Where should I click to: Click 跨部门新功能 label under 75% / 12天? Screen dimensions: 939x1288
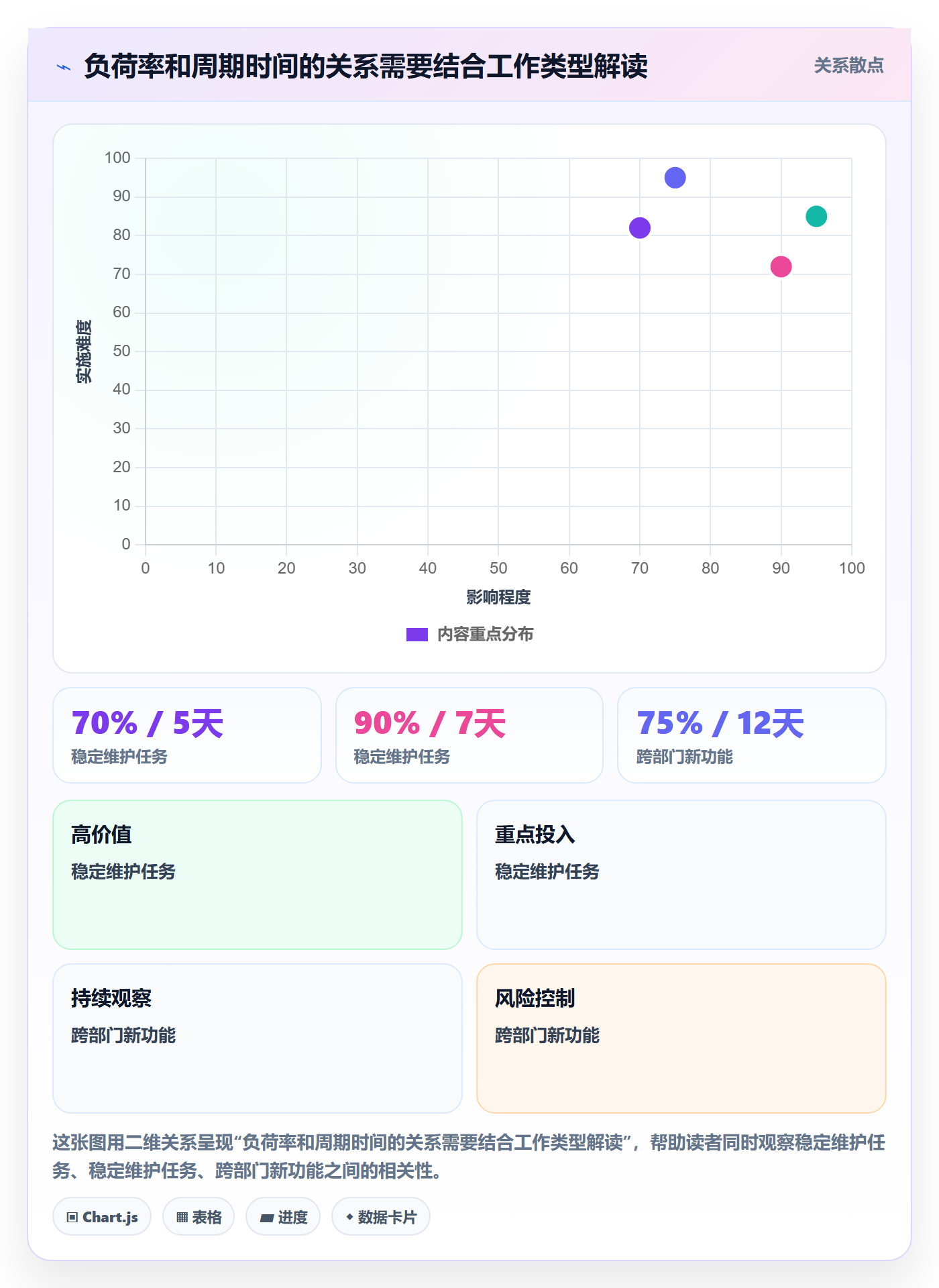point(685,757)
